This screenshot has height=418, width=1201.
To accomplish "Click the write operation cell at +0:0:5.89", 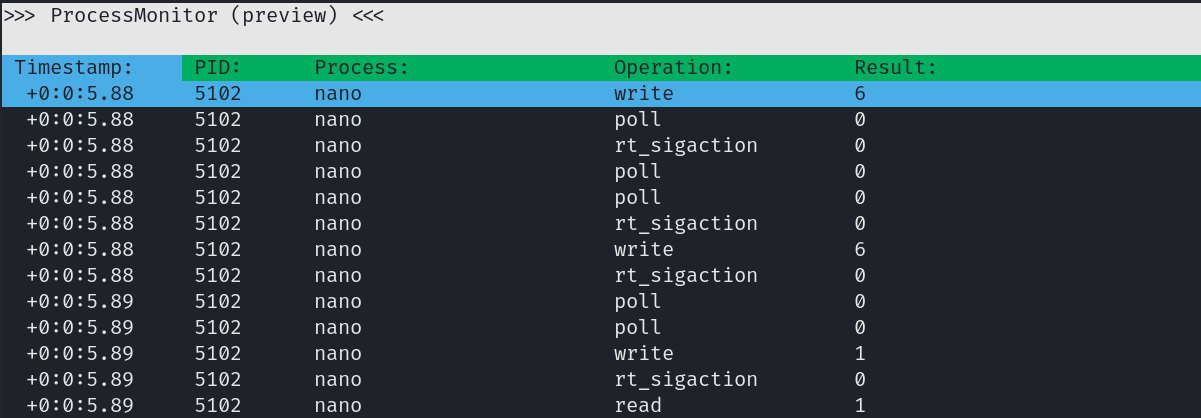I will (x=643, y=354).
